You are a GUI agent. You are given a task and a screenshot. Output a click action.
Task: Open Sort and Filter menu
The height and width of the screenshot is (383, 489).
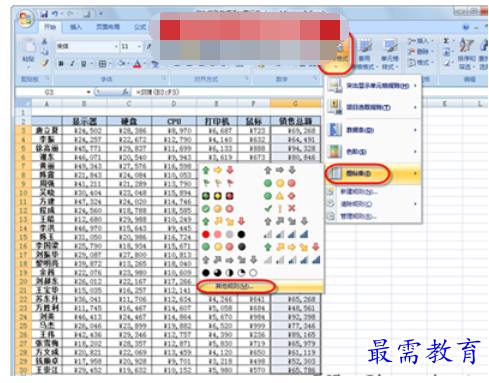click(x=466, y=53)
